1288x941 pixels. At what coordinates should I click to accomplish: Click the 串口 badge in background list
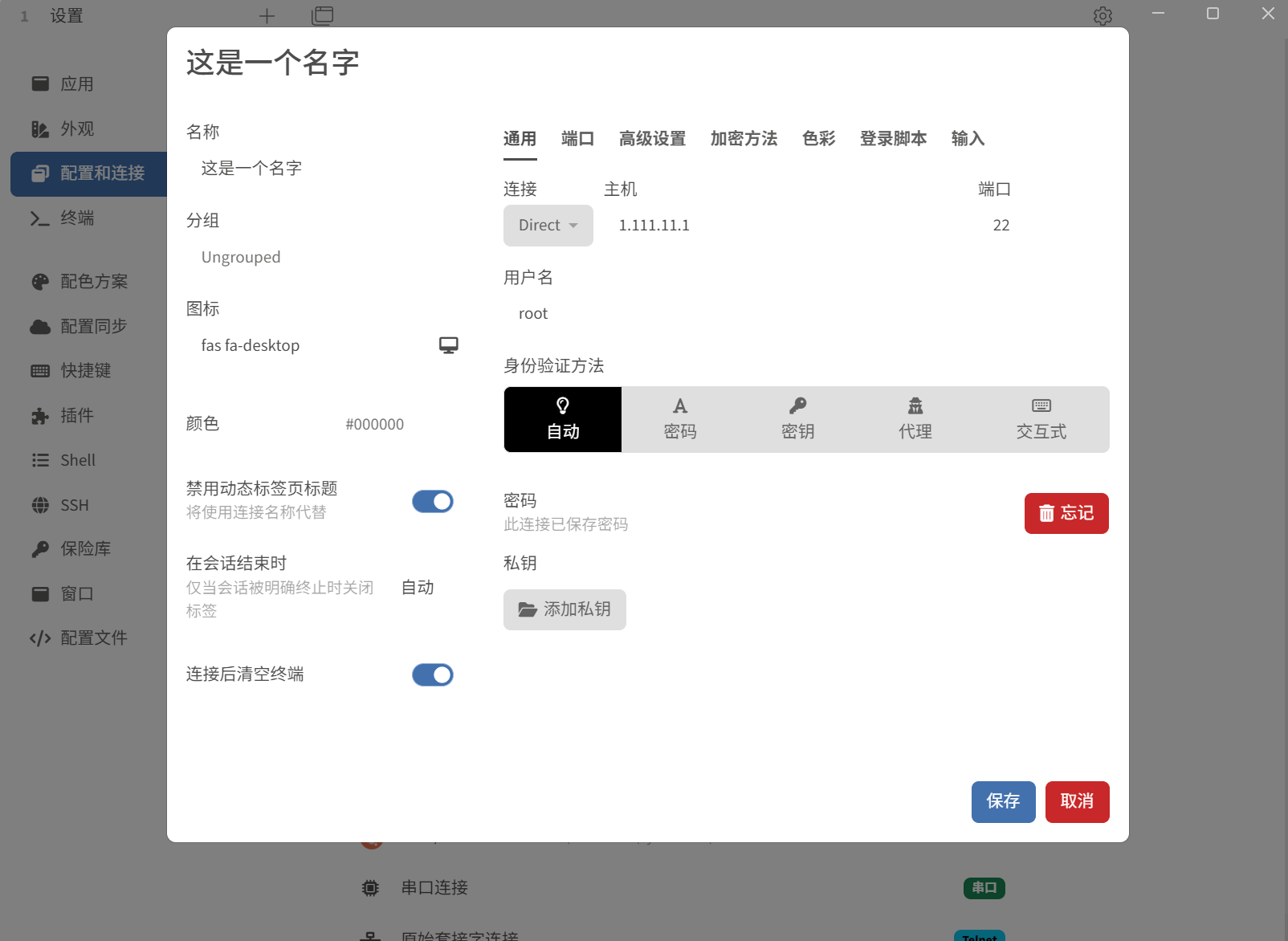(984, 889)
